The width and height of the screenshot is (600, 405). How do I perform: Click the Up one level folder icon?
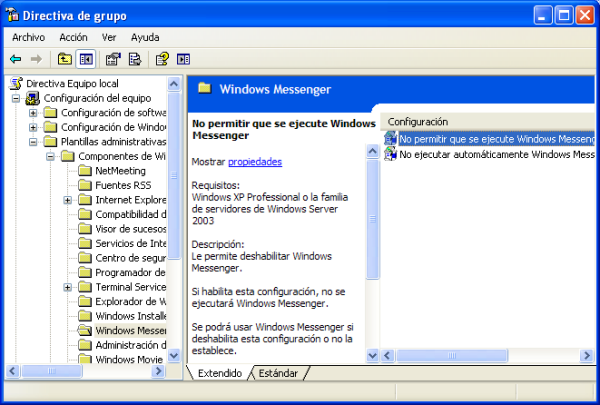(x=65, y=59)
